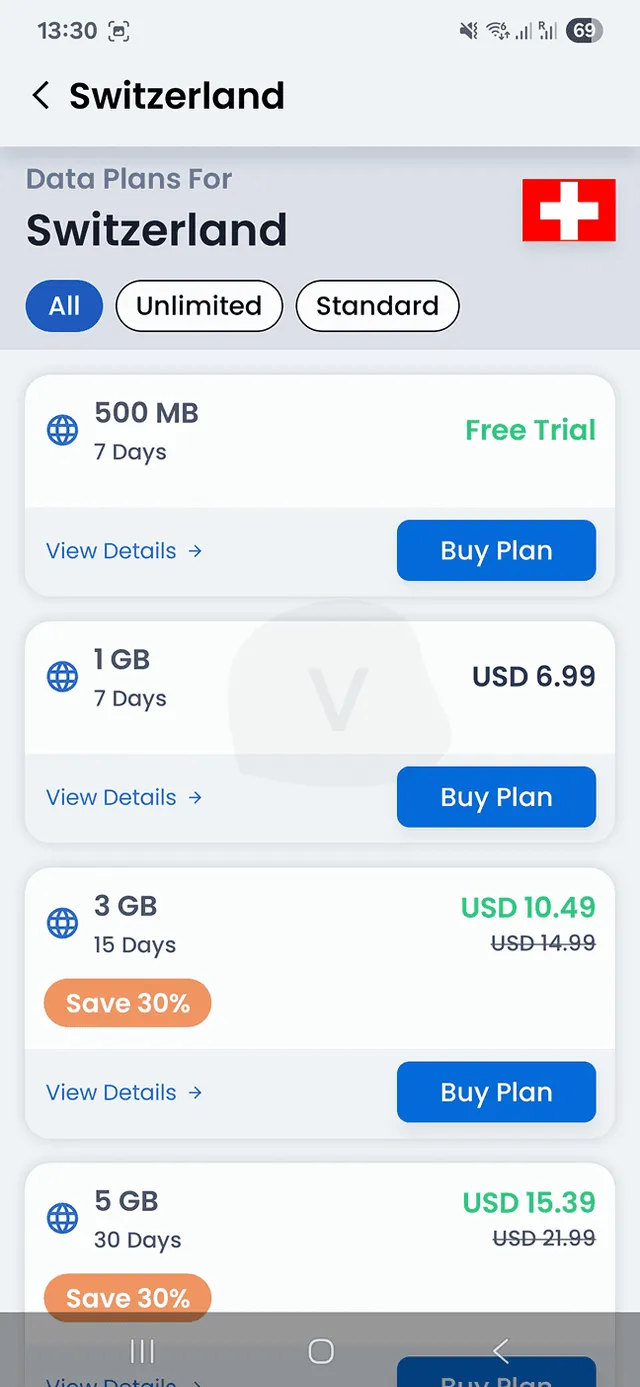
Task: Buy the 500 MB Free Trial plan
Action: point(496,550)
